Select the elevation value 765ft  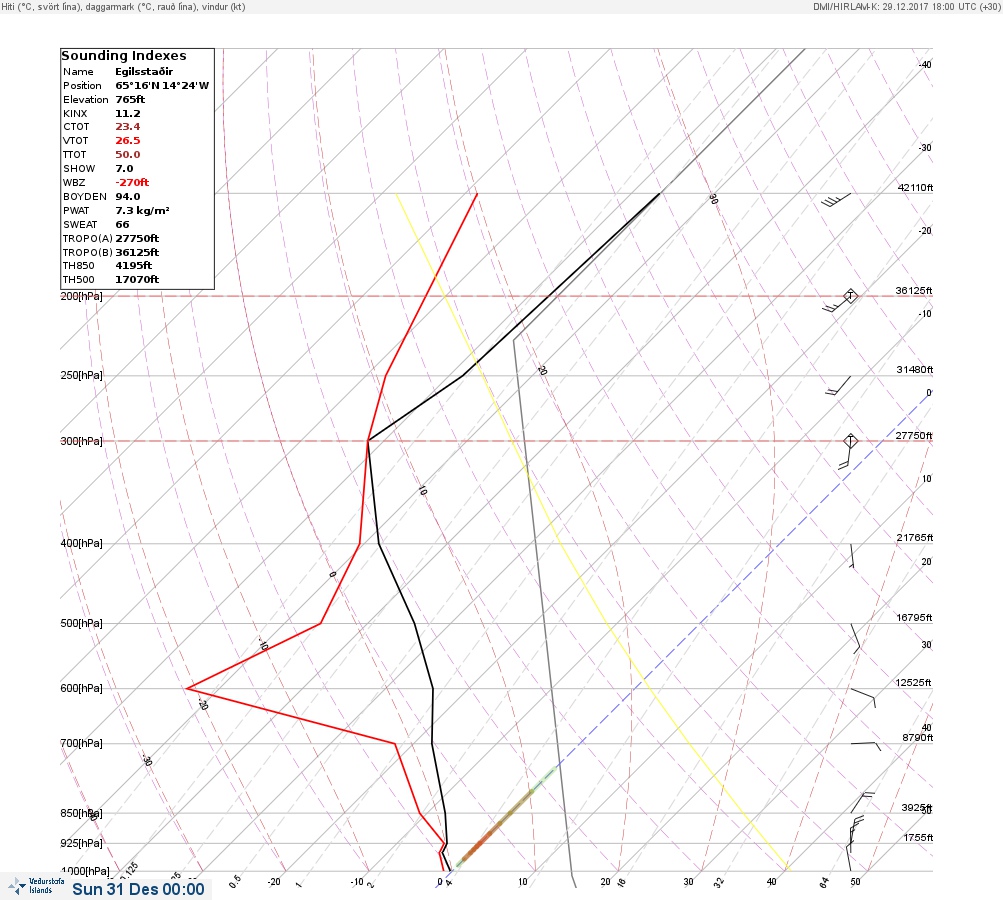[130, 100]
